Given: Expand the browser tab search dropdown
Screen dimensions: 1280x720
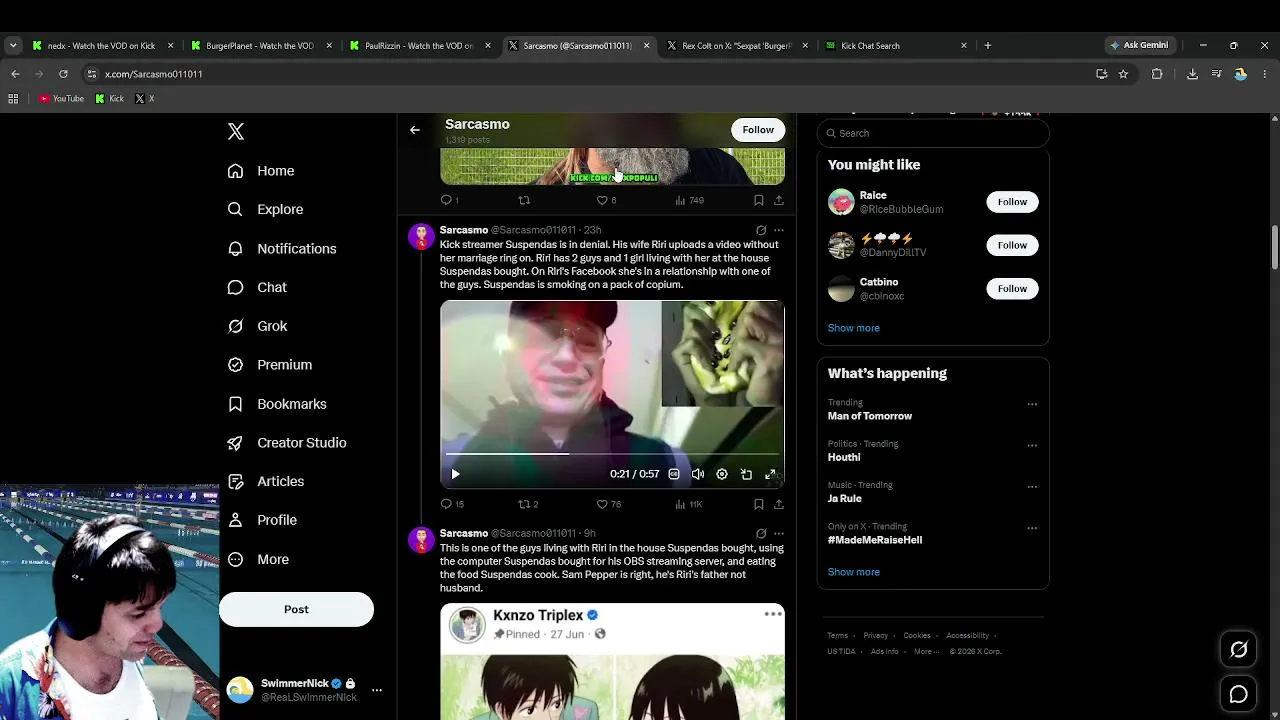Looking at the screenshot, I should pyautogui.click(x=13, y=45).
